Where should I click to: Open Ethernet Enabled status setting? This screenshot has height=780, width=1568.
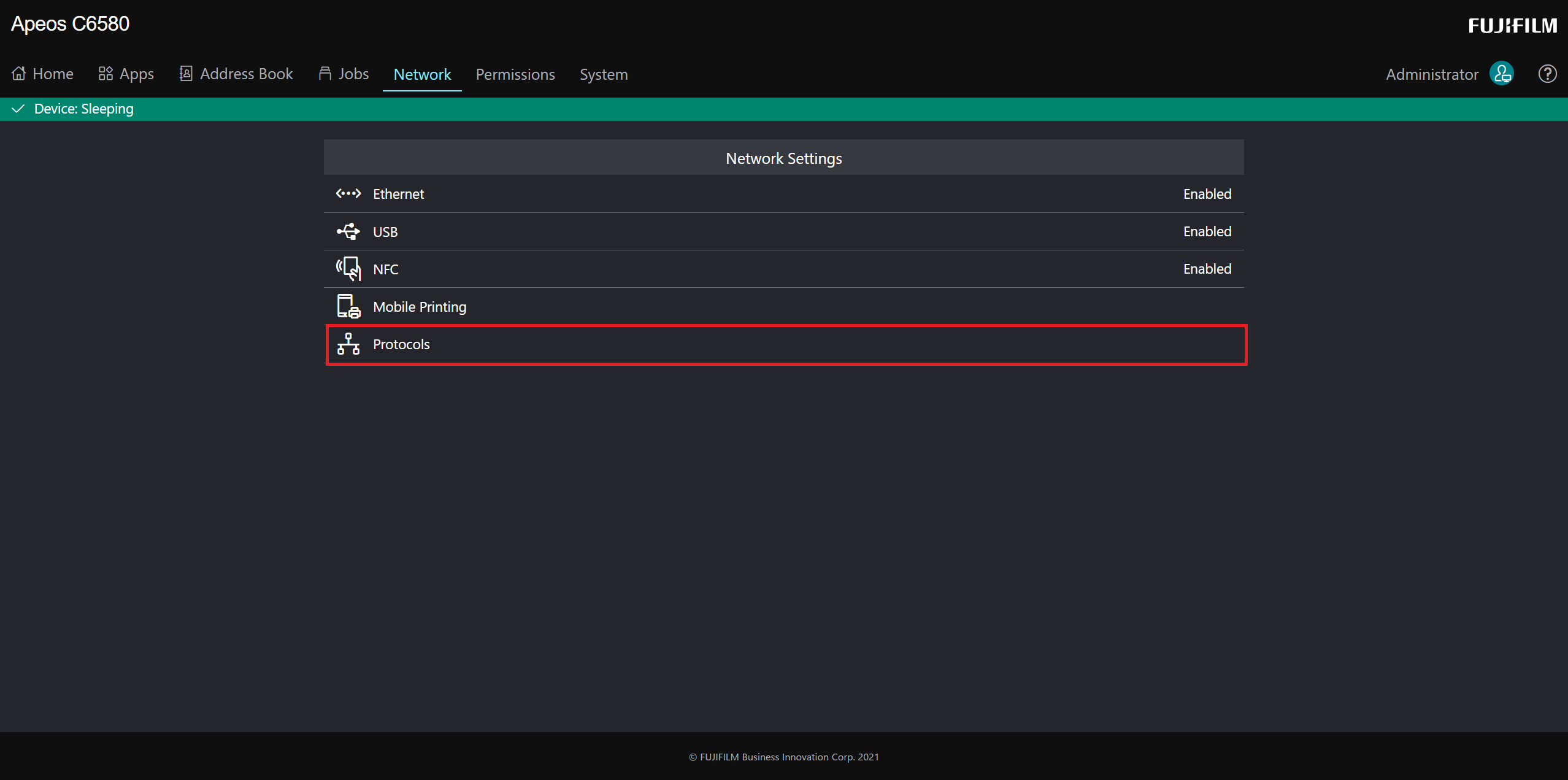[x=1207, y=194]
